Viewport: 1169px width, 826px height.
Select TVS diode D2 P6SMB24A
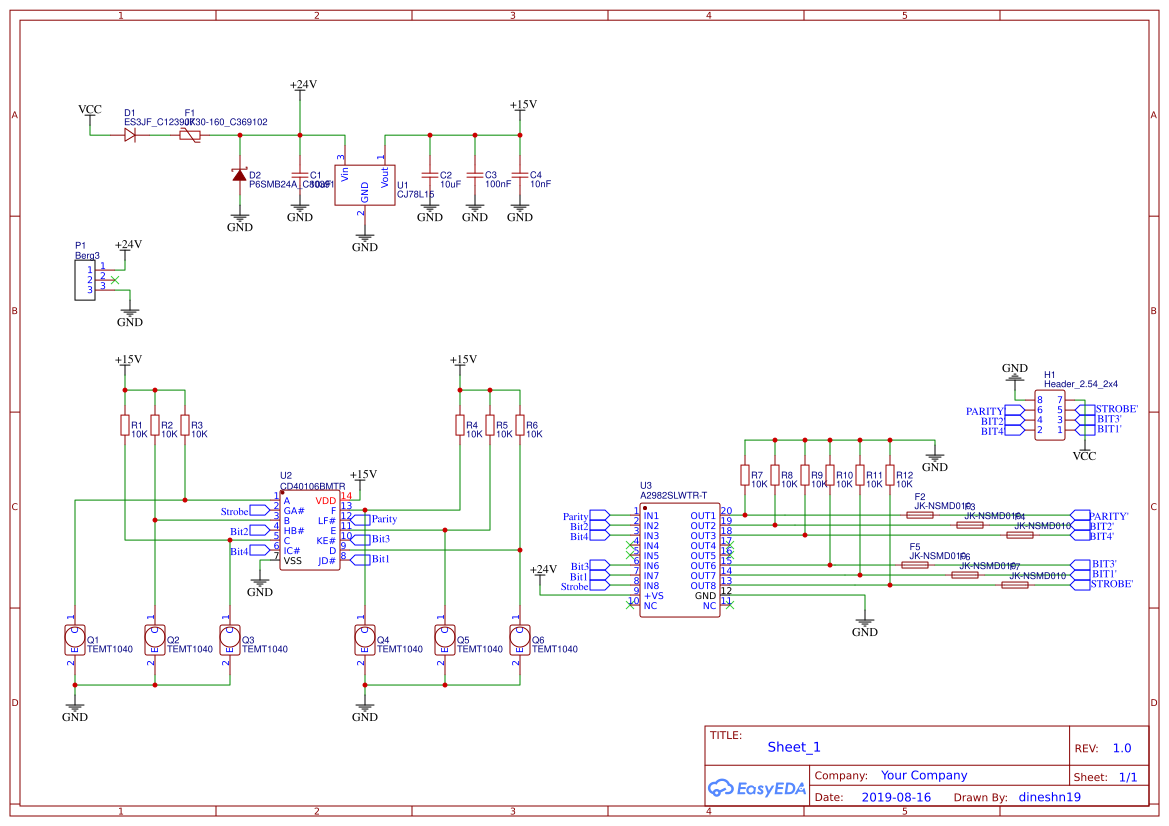pos(240,173)
